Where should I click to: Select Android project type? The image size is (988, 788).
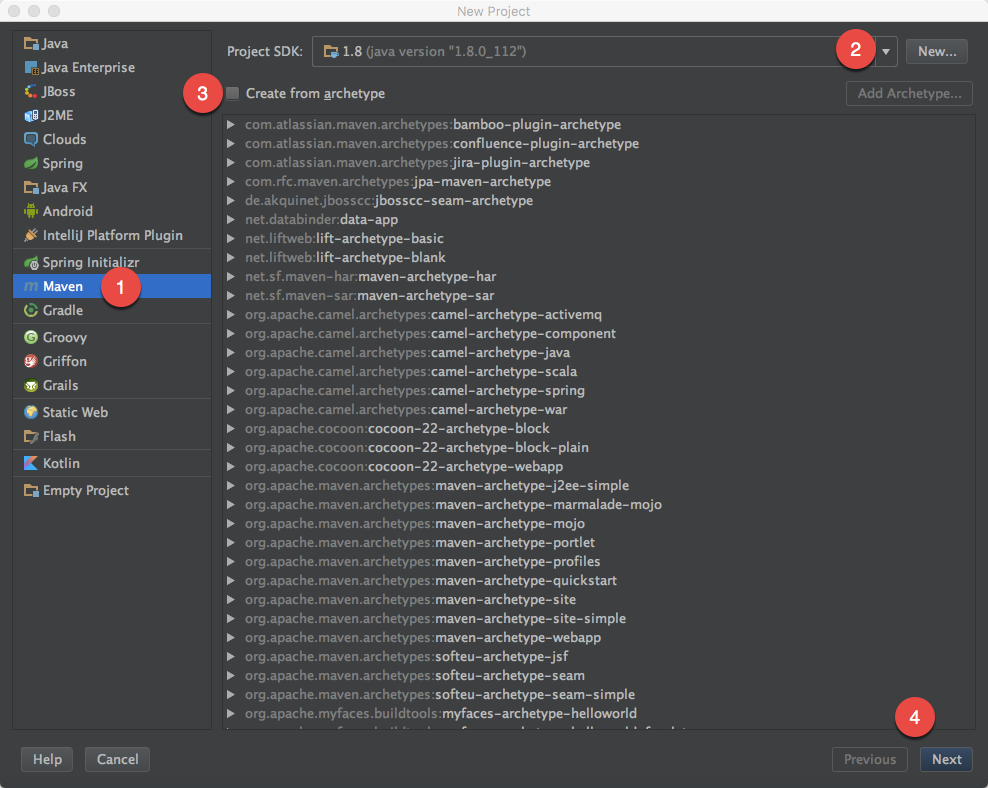(x=112, y=211)
